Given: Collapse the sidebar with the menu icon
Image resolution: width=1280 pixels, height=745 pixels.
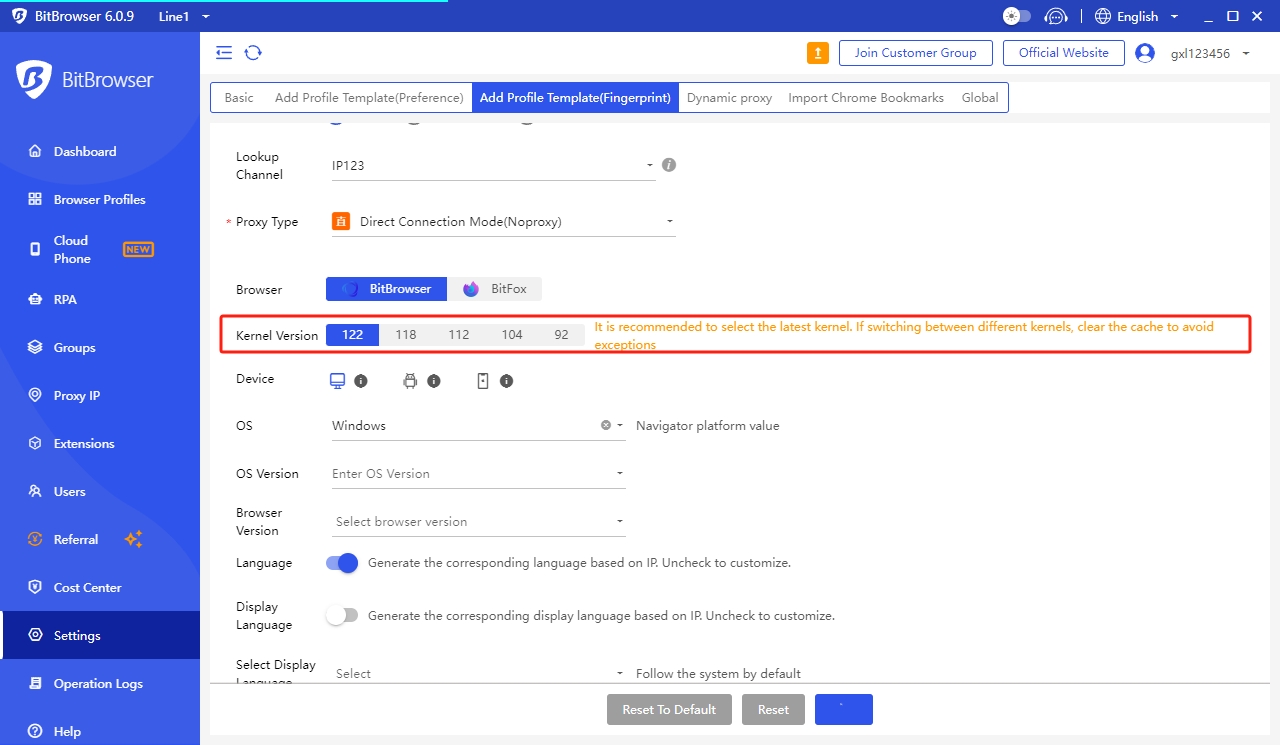Looking at the screenshot, I should click(x=224, y=53).
